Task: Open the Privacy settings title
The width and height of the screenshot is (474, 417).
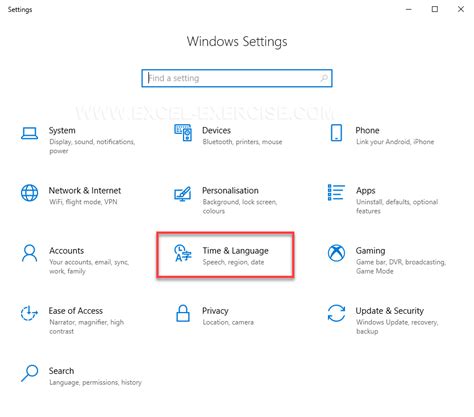Action: click(215, 311)
